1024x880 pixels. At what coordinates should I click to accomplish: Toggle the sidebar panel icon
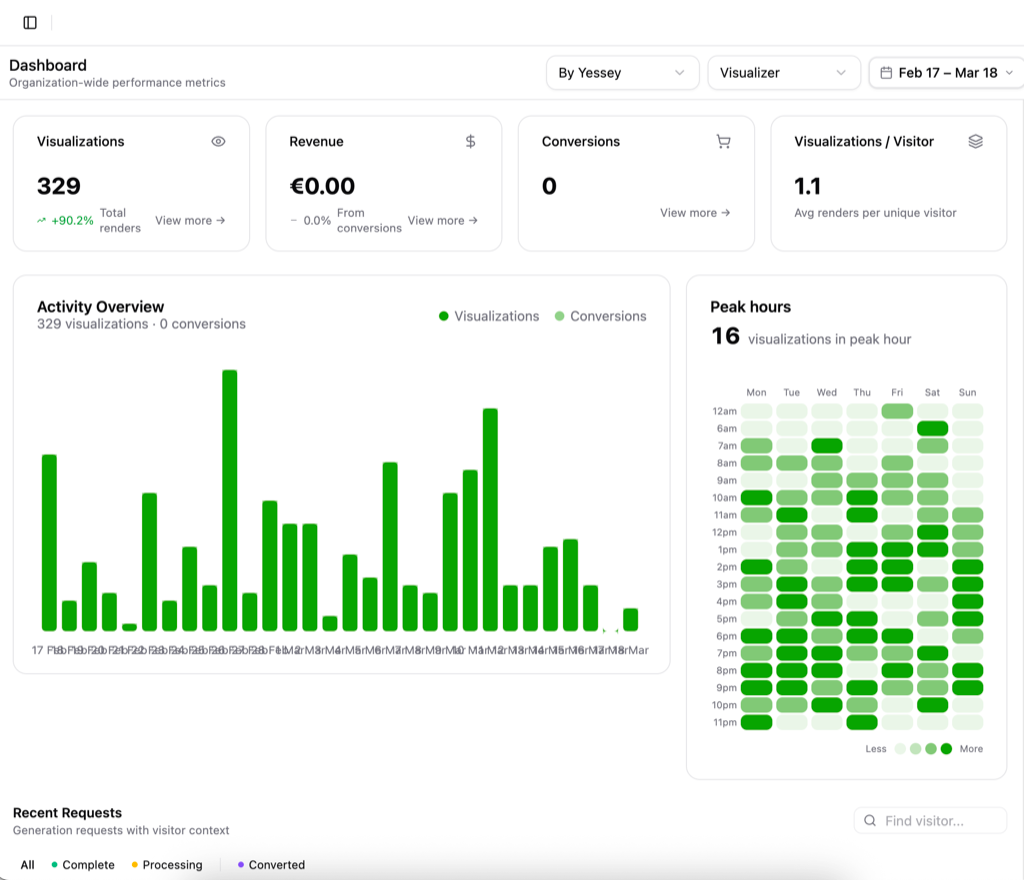pos(30,22)
